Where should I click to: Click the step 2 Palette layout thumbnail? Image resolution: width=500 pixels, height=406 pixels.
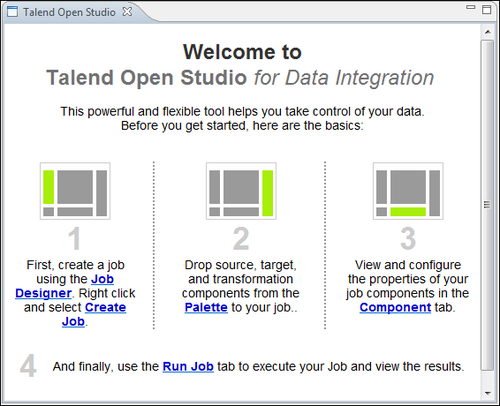[x=241, y=191]
